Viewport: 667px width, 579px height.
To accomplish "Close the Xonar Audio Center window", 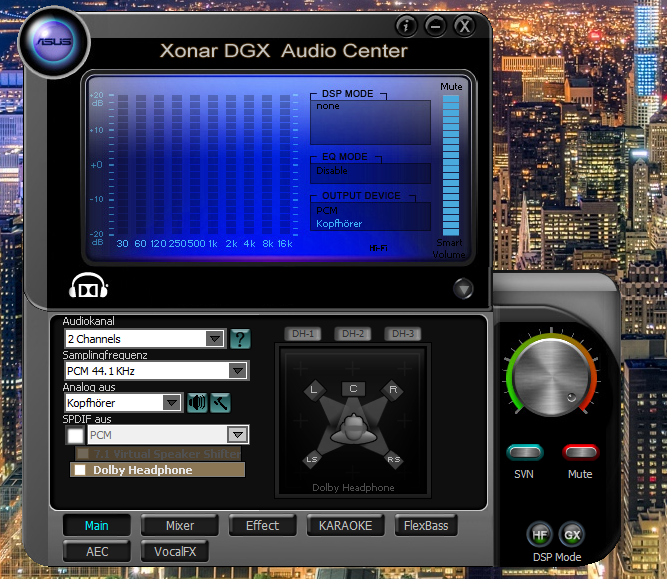I will 464,26.
